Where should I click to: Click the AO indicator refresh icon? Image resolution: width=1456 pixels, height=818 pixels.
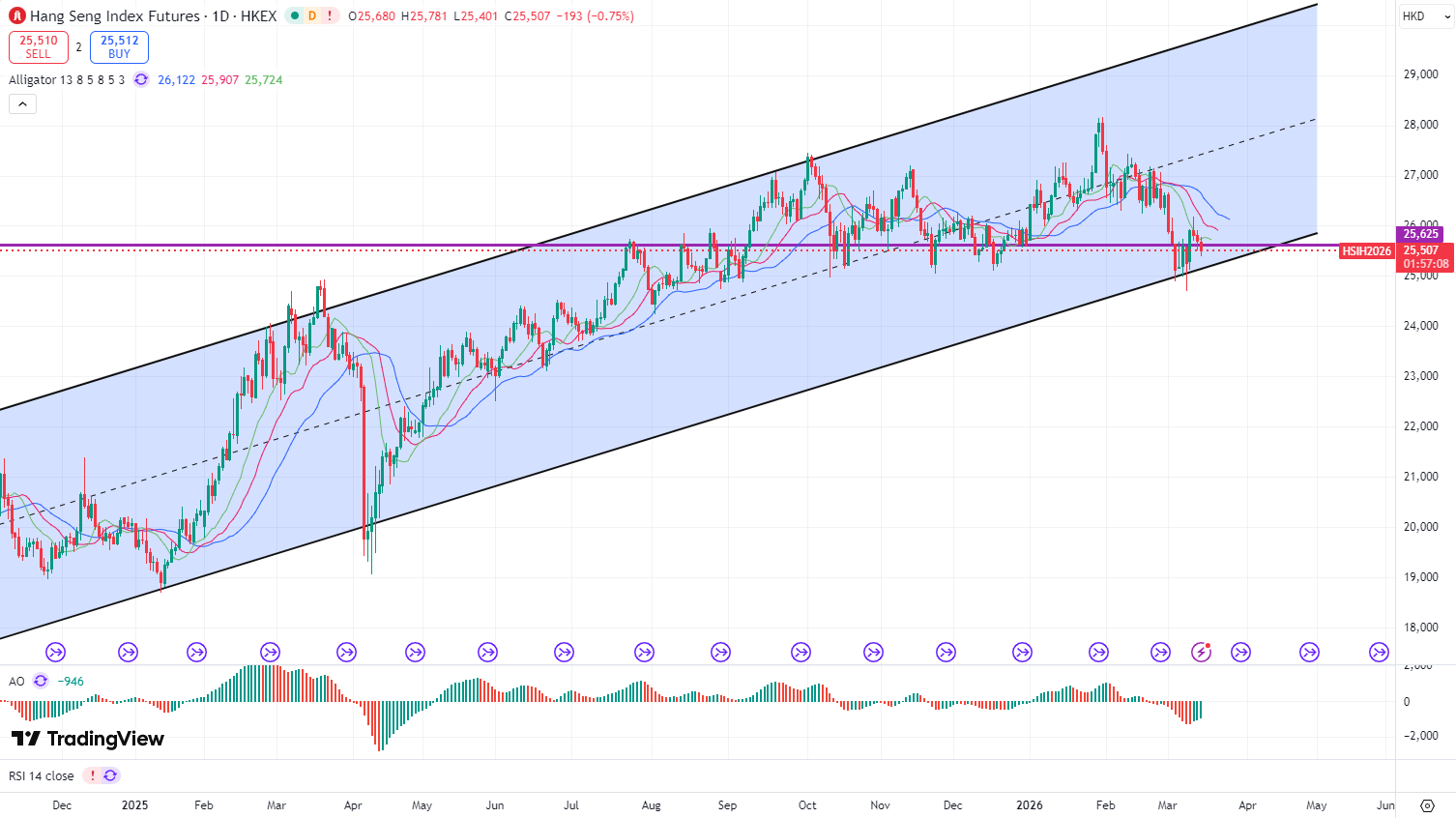41,682
